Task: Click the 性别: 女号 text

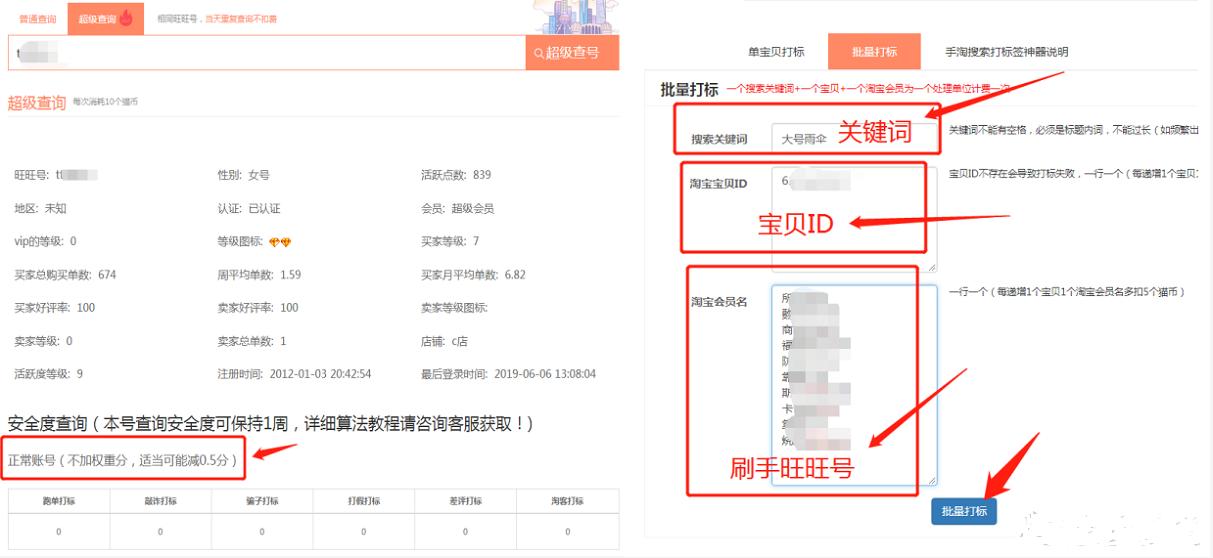Action: pos(243,175)
